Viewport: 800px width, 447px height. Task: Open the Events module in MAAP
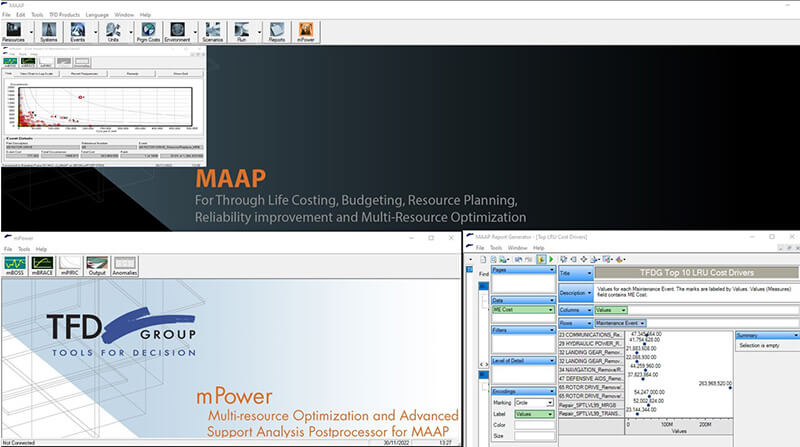[78, 32]
